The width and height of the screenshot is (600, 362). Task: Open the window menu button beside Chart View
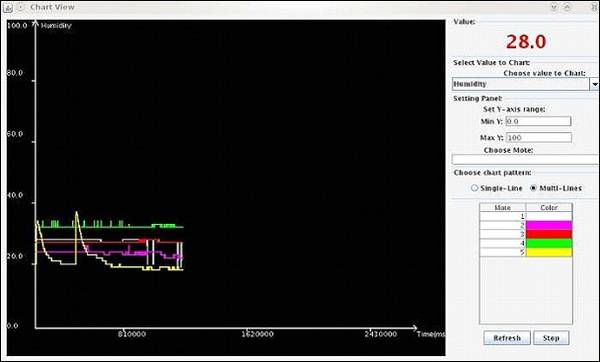point(21,7)
